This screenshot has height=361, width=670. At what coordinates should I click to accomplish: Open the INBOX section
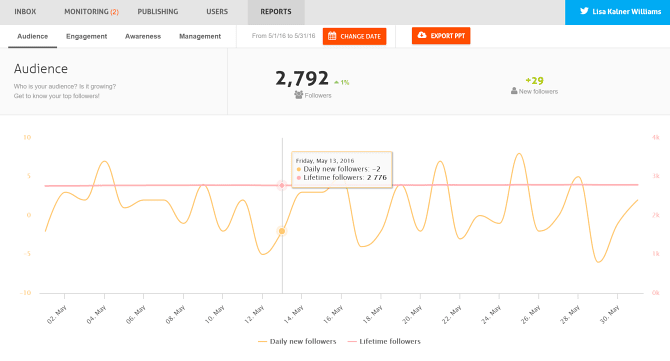[x=25, y=12]
